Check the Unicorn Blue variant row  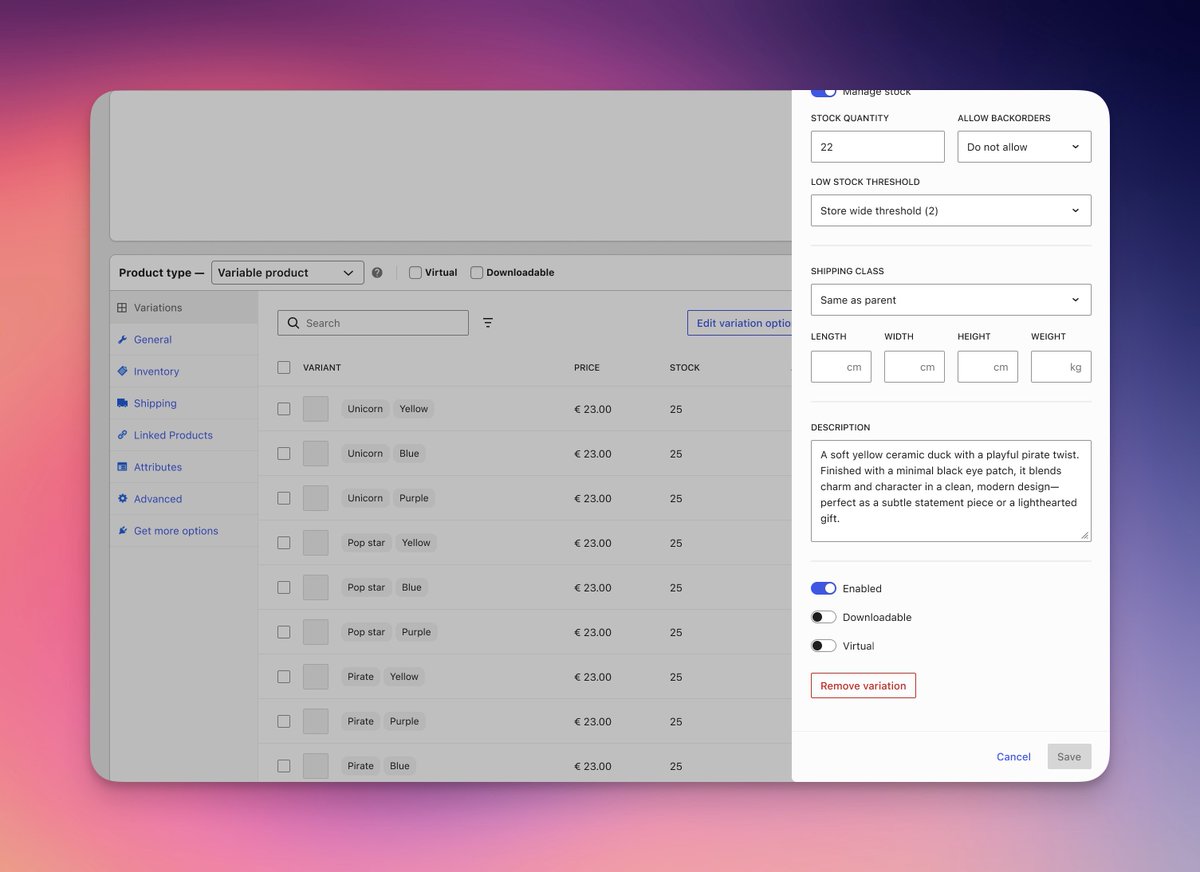click(x=284, y=453)
